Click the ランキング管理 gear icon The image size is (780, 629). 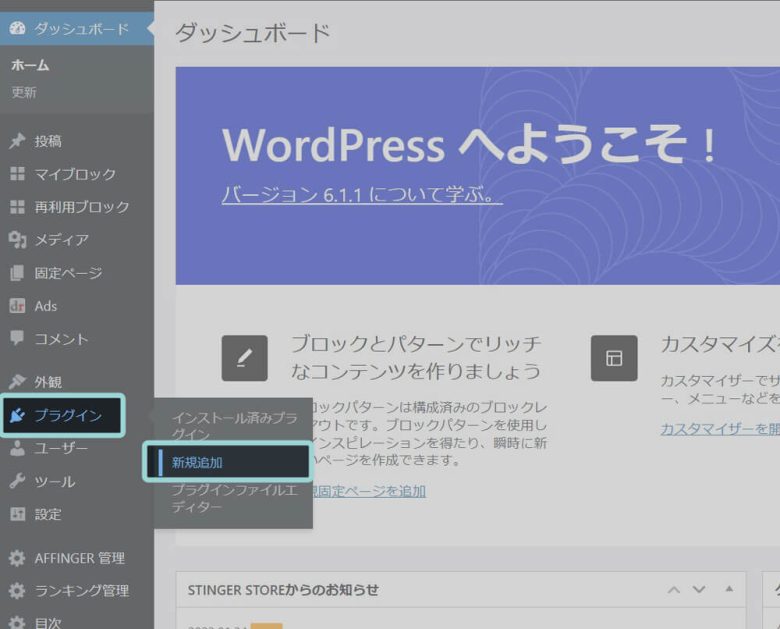click(17, 591)
